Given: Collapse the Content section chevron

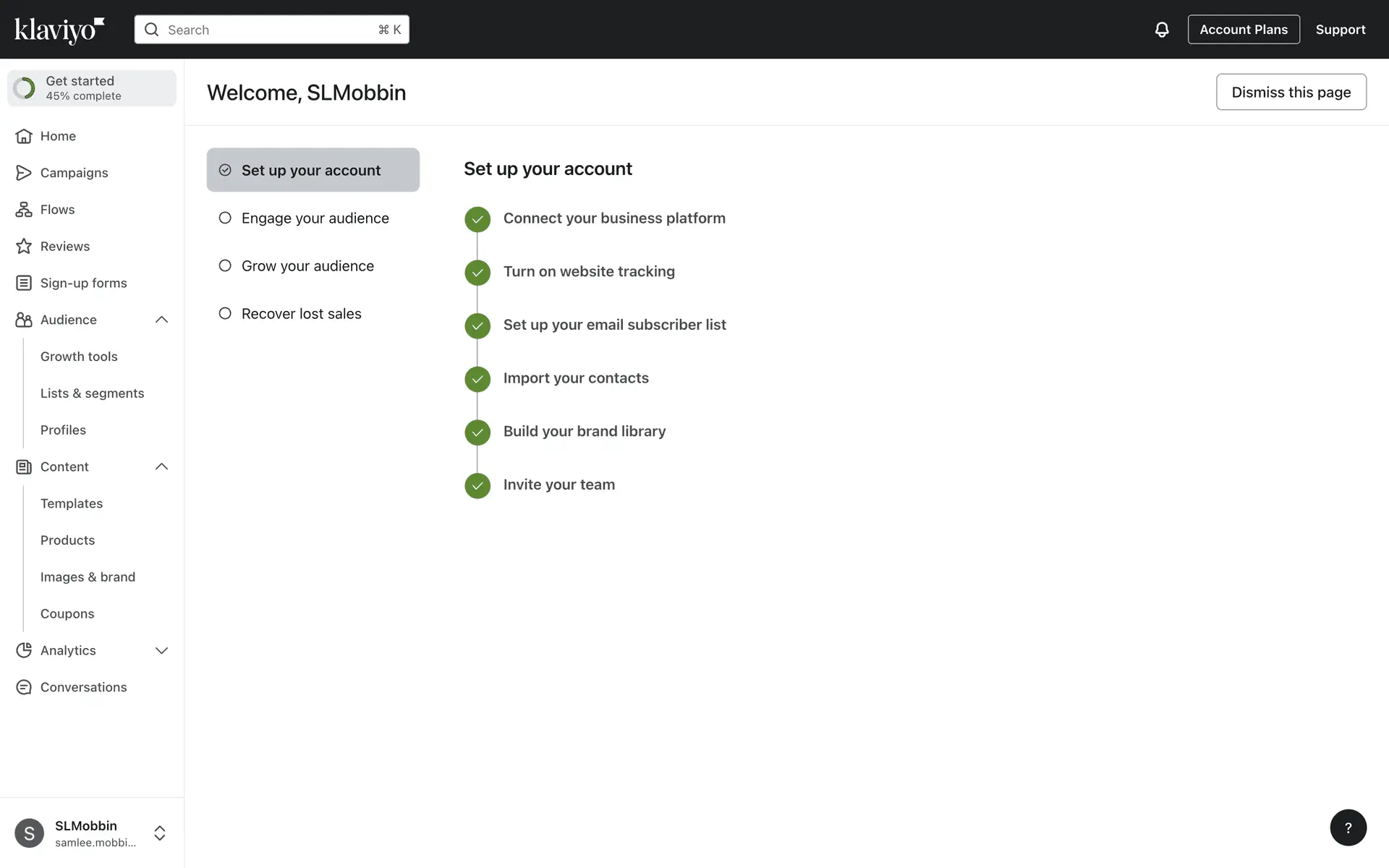Looking at the screenshot, I should [x=161, y=467].
